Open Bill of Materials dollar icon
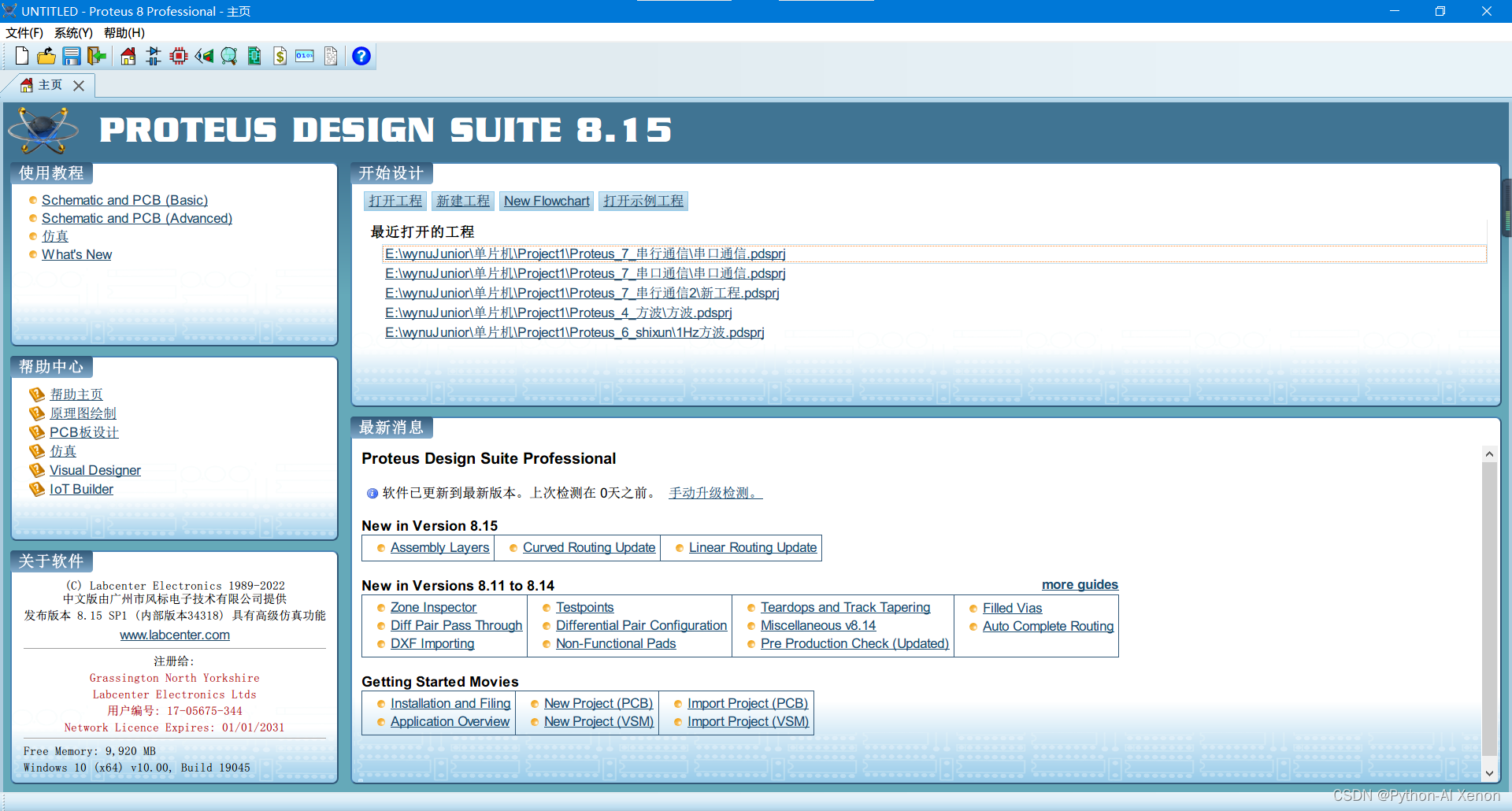The height and width of the screenshot is (811, 1512). 280,56
